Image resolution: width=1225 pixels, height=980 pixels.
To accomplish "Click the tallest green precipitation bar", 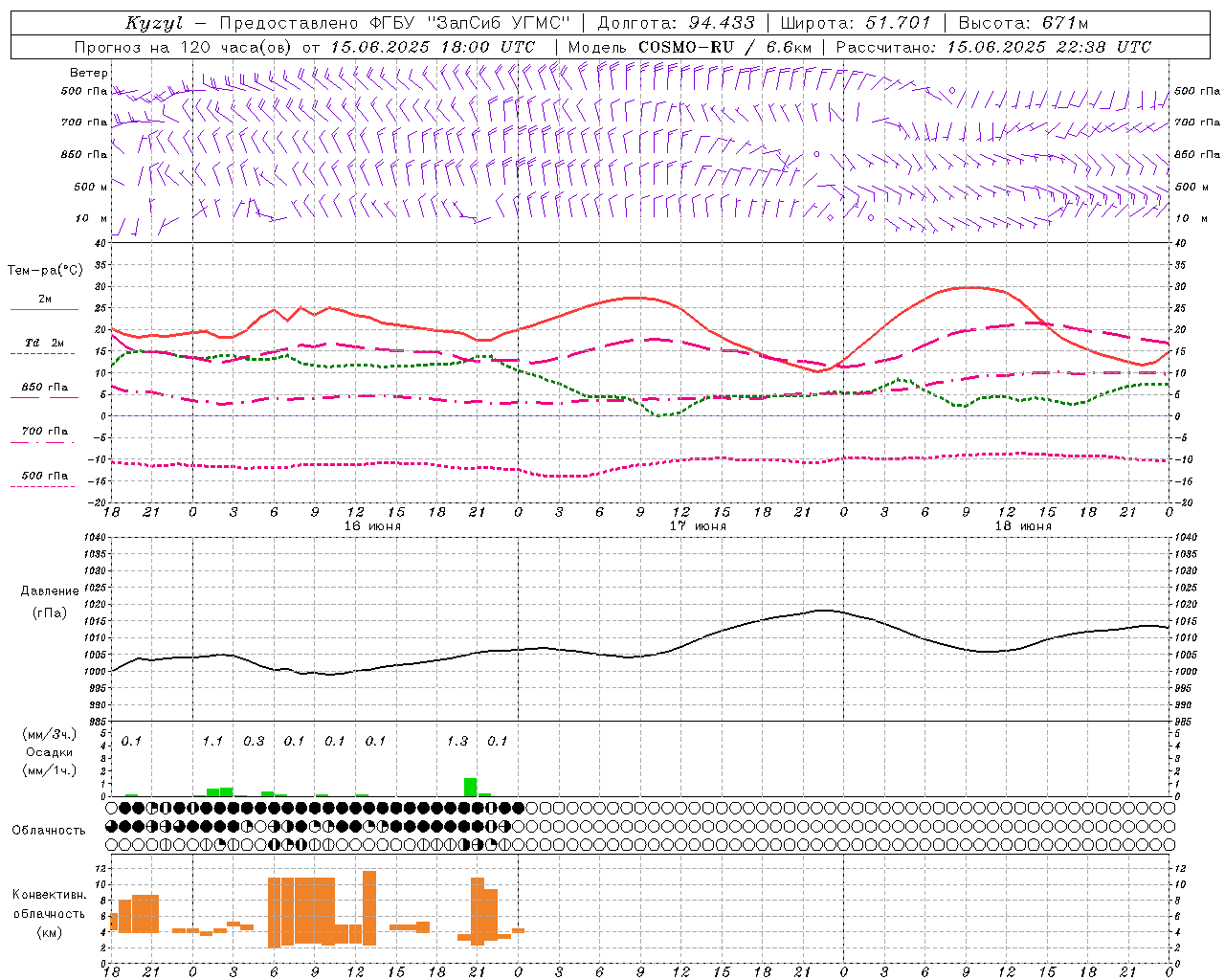I will (x=470, y=787).
